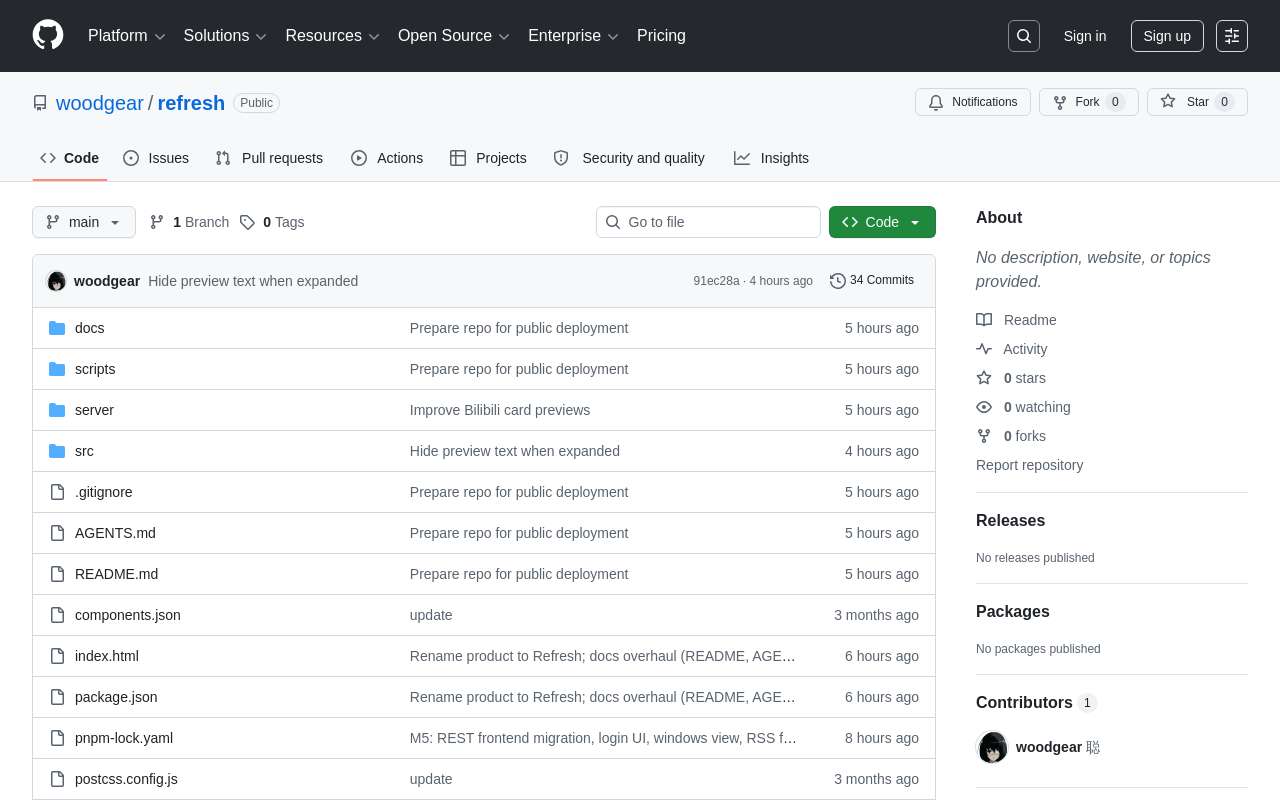Image resolution: width=1280 pixels, height=800 pixels.
Task: Open the Pricing page link
Action: click(x=661, y=36)
